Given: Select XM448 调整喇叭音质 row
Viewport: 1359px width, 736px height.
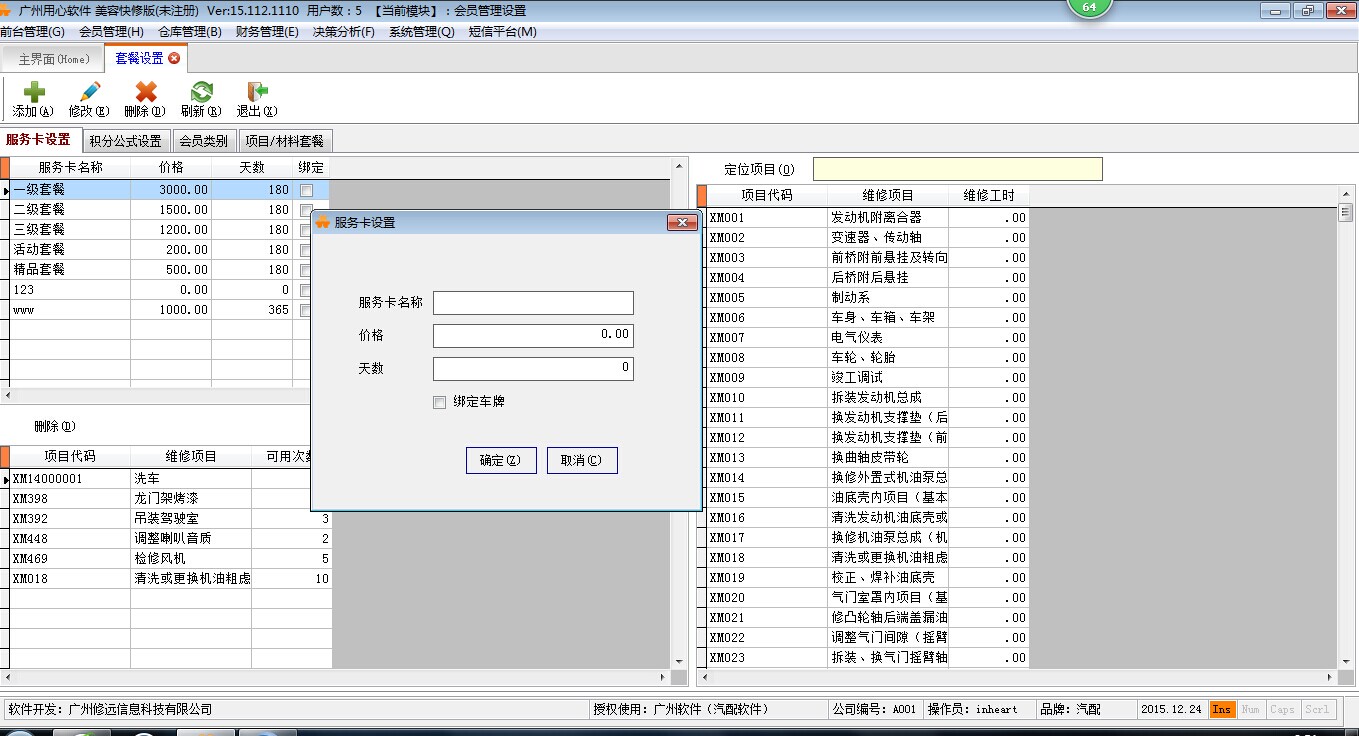Looking at the screenshot, I should [170, 538].
